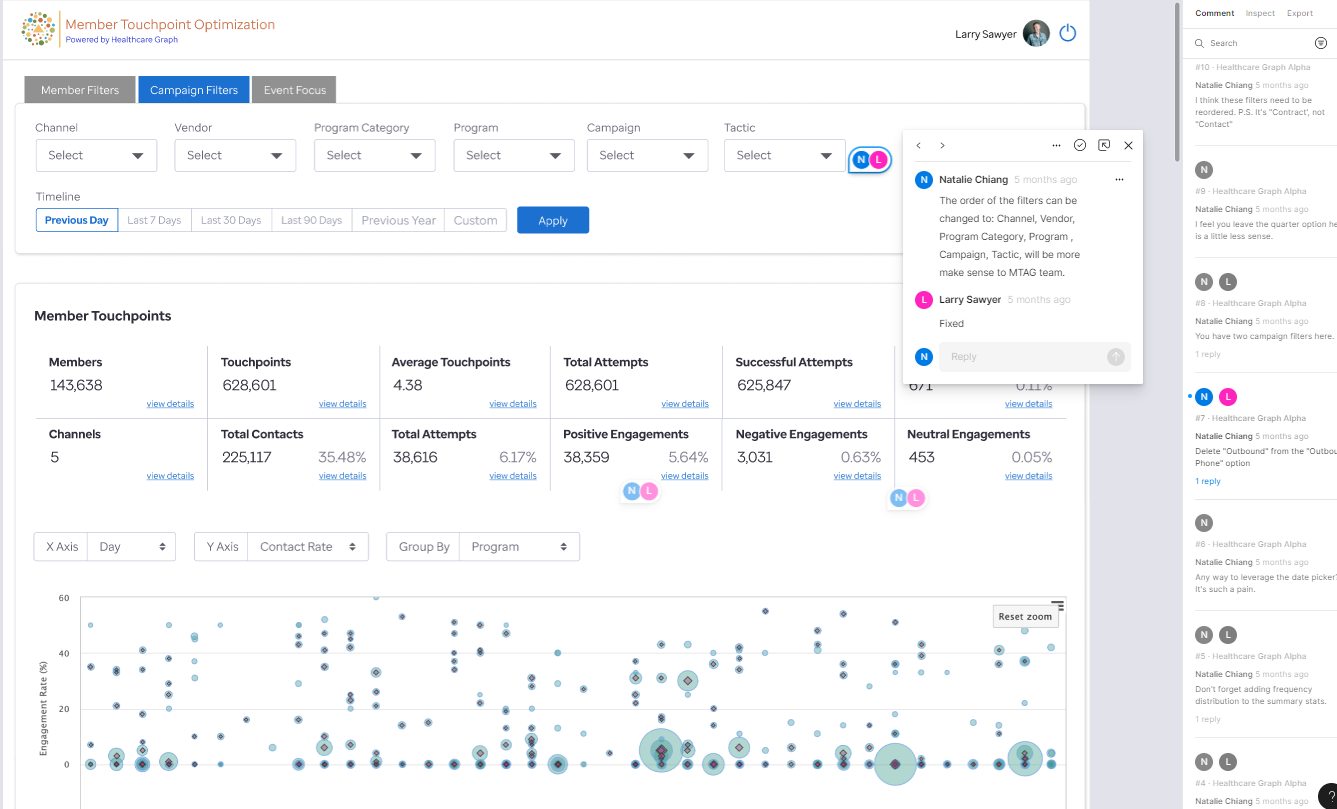The width and height of the screenshot is (1337, 809).
Task: Switch to Member Filters tab
Action: point(80,90)
